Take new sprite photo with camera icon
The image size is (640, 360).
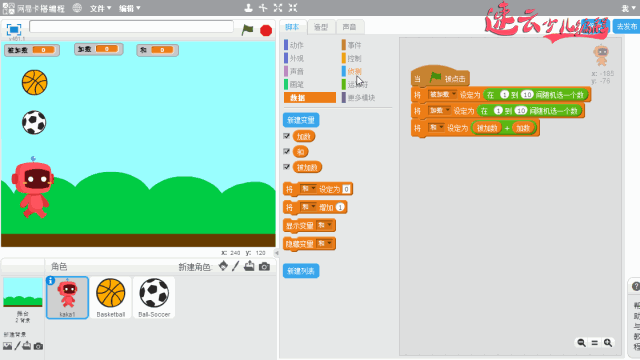(264, 267)
